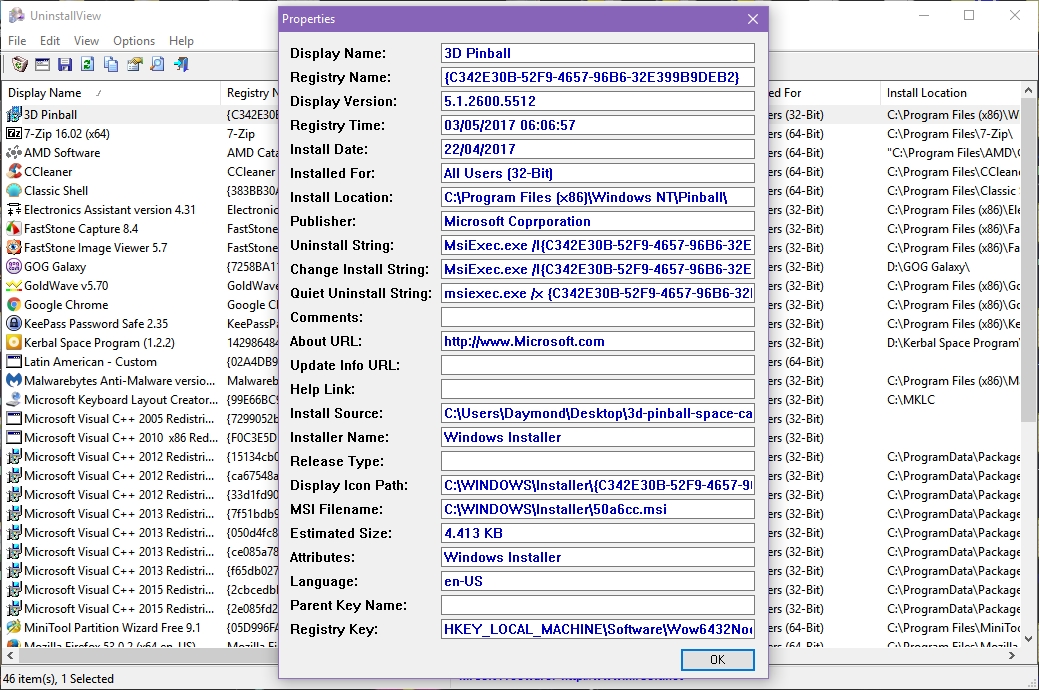Click the vertical scrollbar down arrow in UninstallView

pyautogui.click(x=1028, y=639)
